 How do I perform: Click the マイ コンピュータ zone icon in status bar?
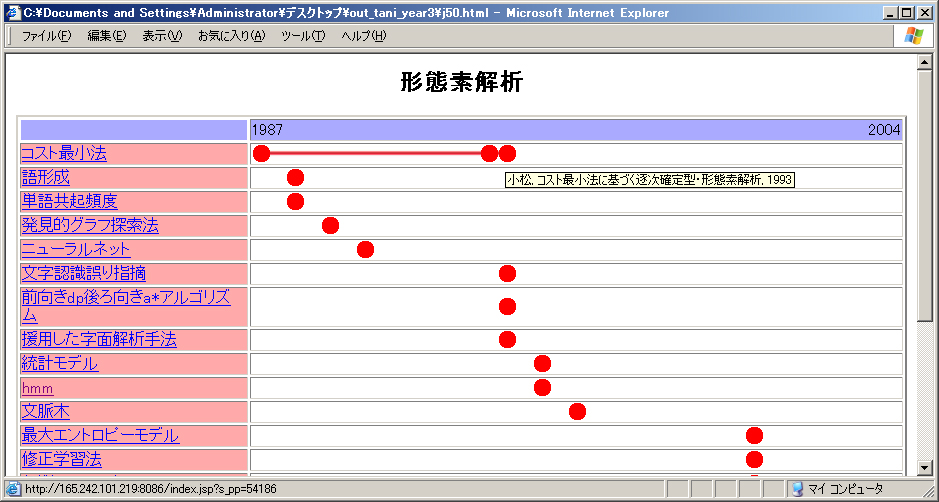coord(798,489)
